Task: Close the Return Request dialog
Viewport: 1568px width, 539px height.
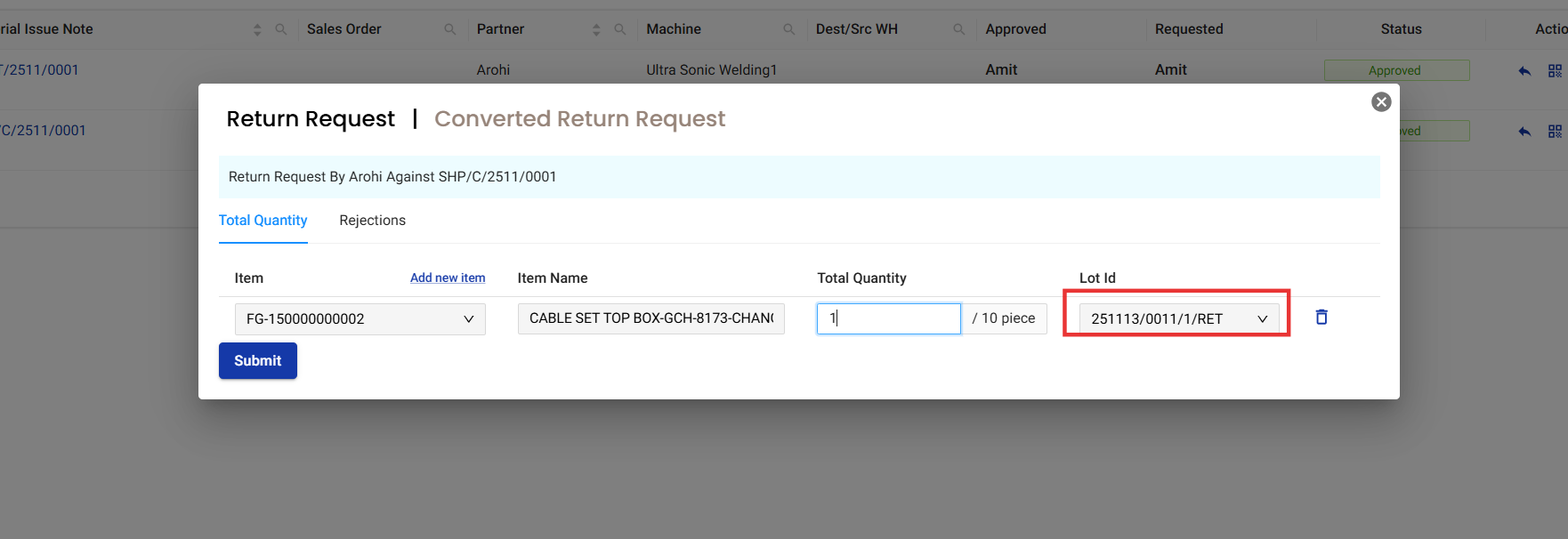Action: pos(1381,102)
